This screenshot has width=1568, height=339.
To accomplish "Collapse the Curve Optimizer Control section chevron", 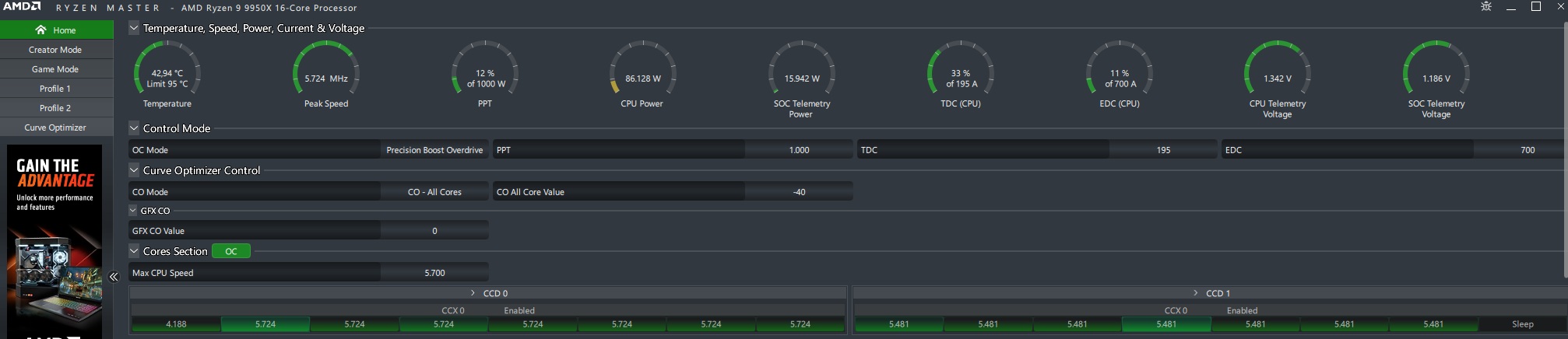I will coord(134,170).
